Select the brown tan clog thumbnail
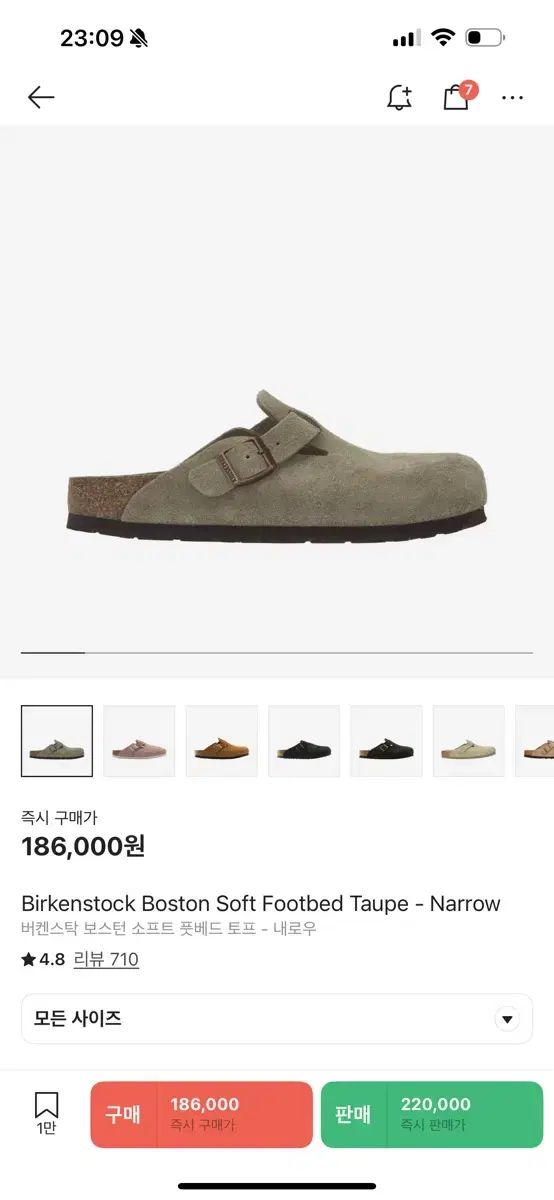554x1200 pixels. pos(222,741)
